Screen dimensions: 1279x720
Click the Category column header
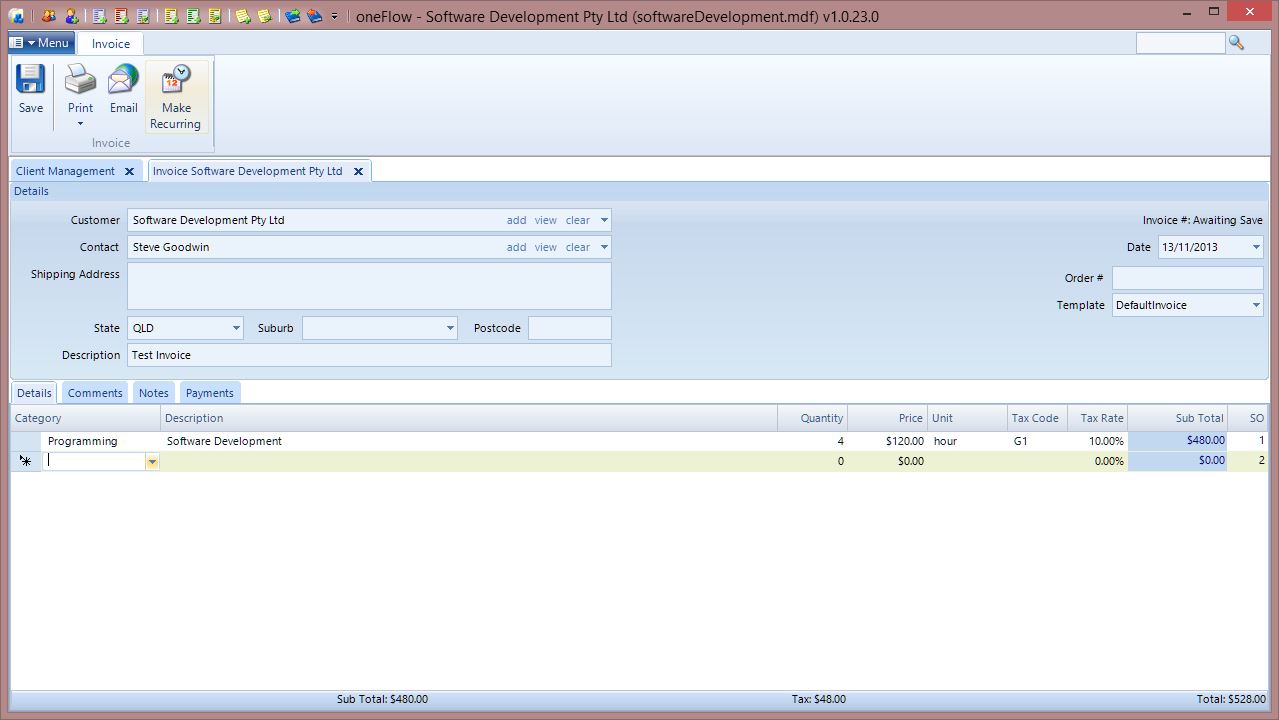pyautogui.click(x=86, y=418)
